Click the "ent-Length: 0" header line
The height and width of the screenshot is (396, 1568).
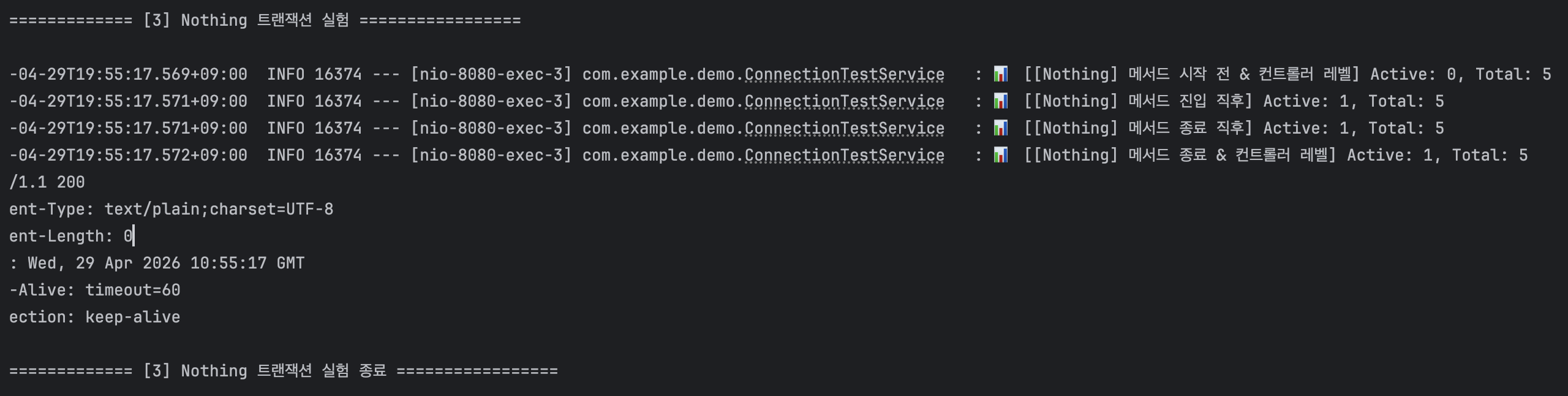pyautogui.click(x=70, y=236)
